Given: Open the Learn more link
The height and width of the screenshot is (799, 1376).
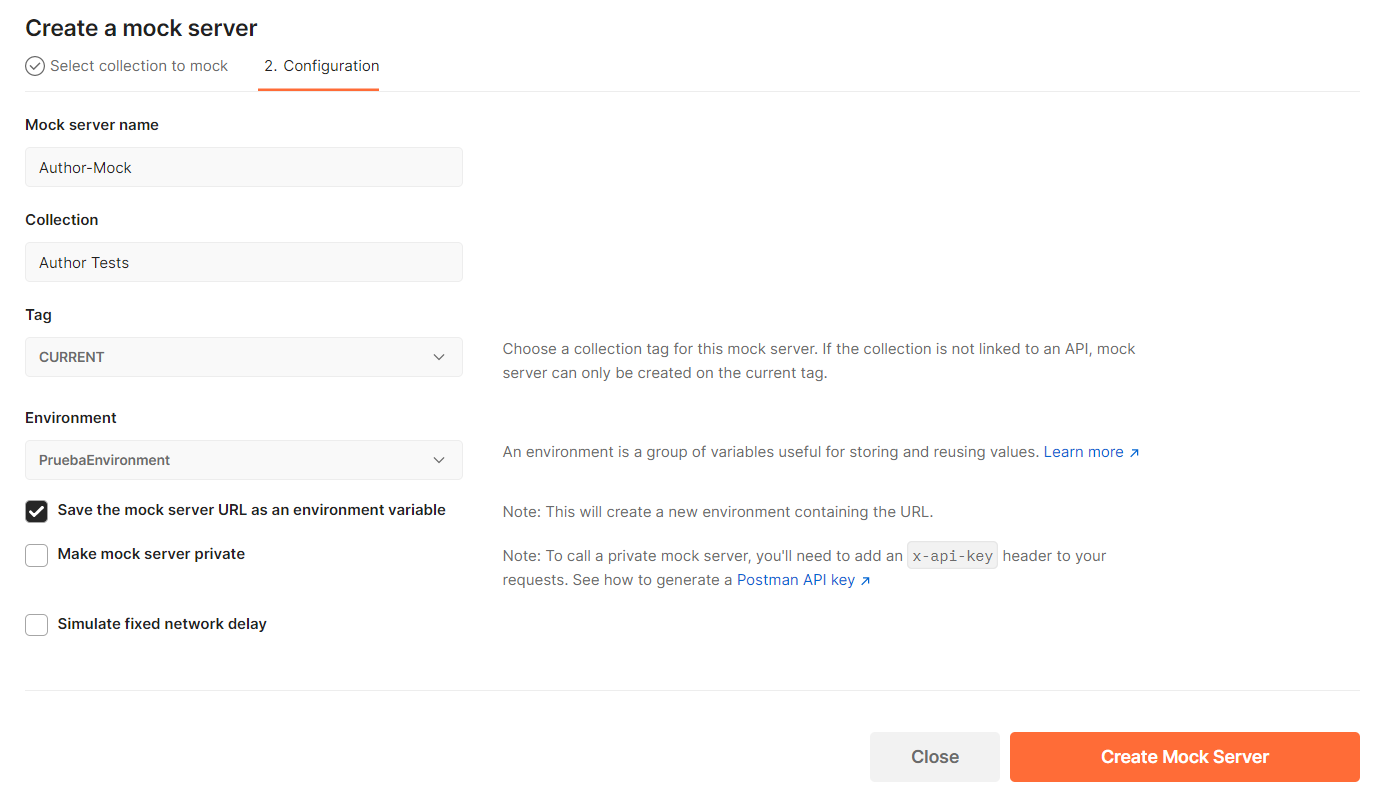Looking at the screenshot, I should click(1083, 452).
